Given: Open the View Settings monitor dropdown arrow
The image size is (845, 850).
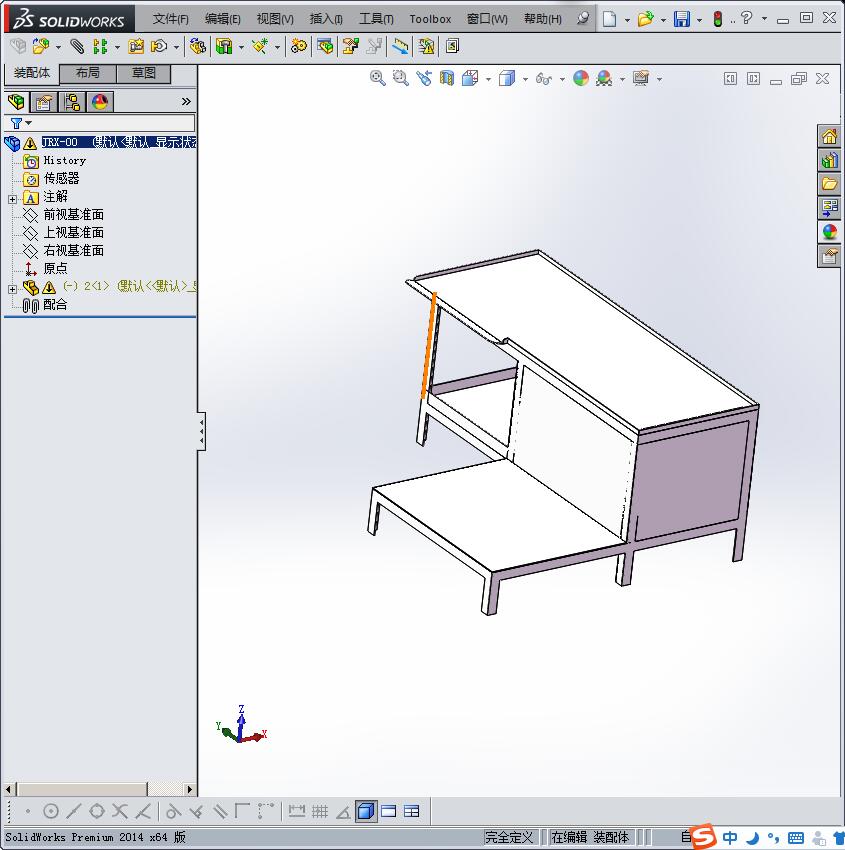Looking at the screenshot, I should [x=659, y=80].
